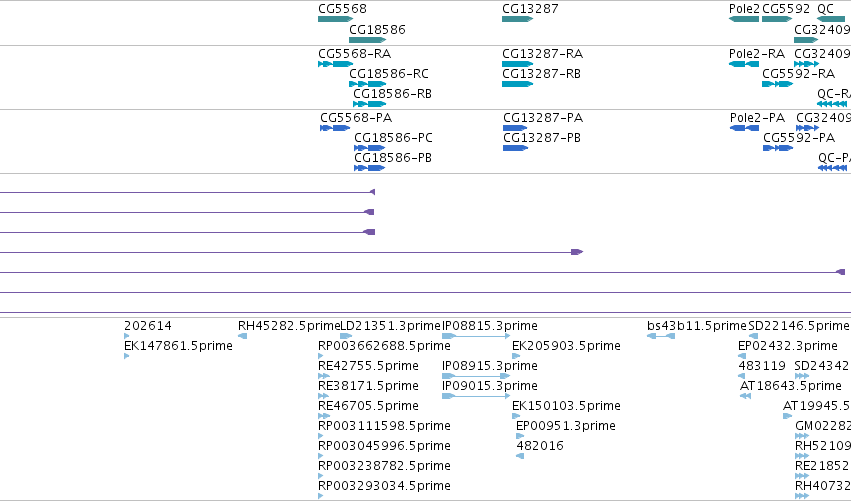Click the 482016 feature label
Screen dimensions: 851x501
click(540, 446)
